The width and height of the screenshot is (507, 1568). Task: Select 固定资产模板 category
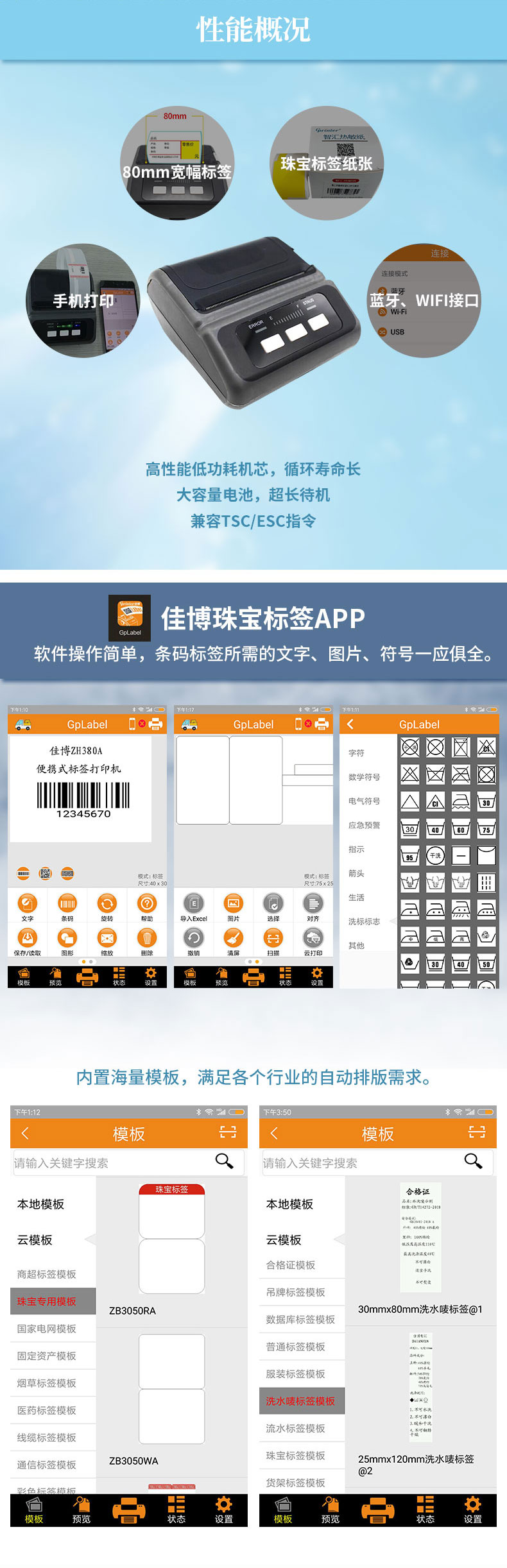click(x=53, y=1356)
